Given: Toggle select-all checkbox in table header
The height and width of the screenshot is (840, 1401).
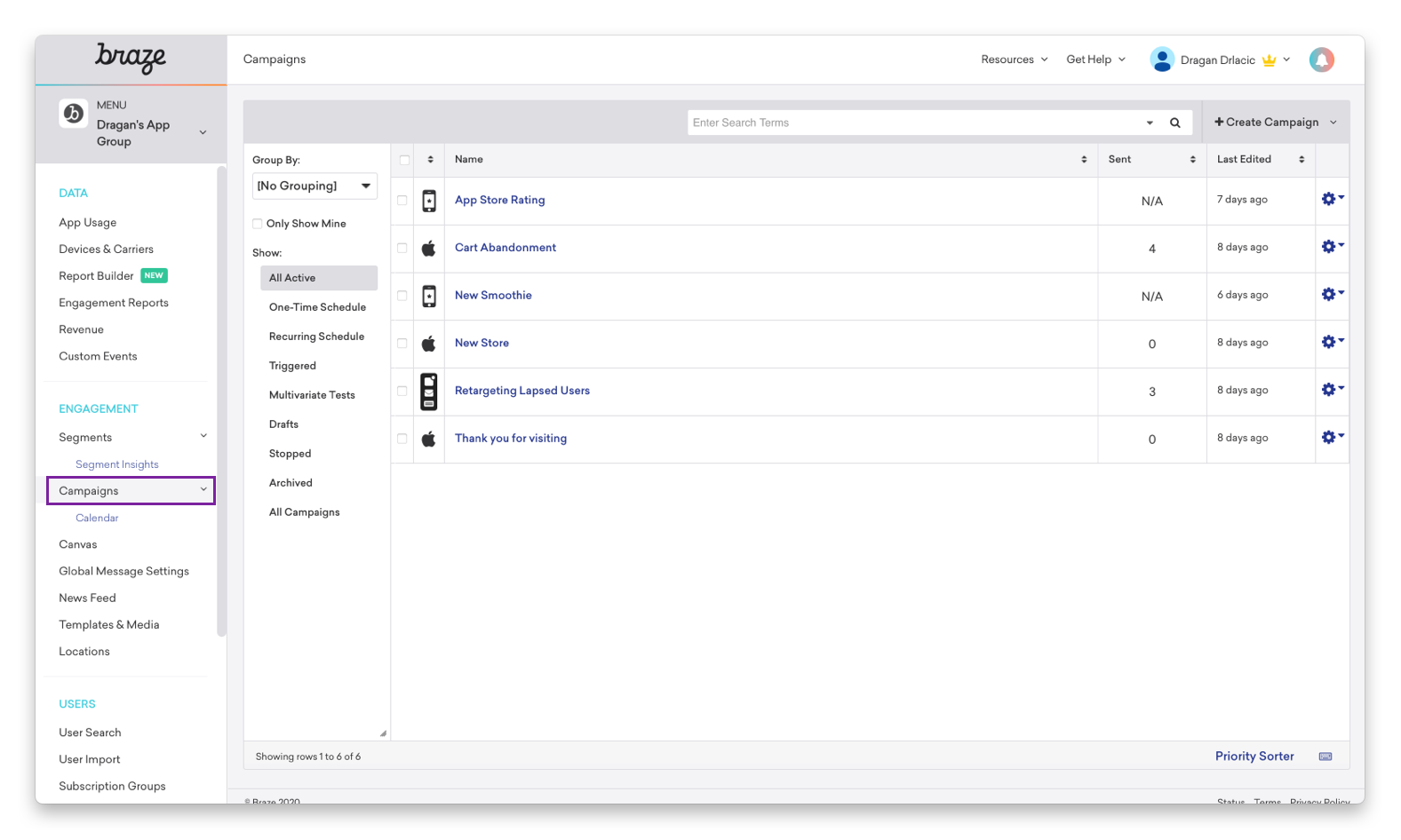Looking at the screenshot, I should coord(404,160).
